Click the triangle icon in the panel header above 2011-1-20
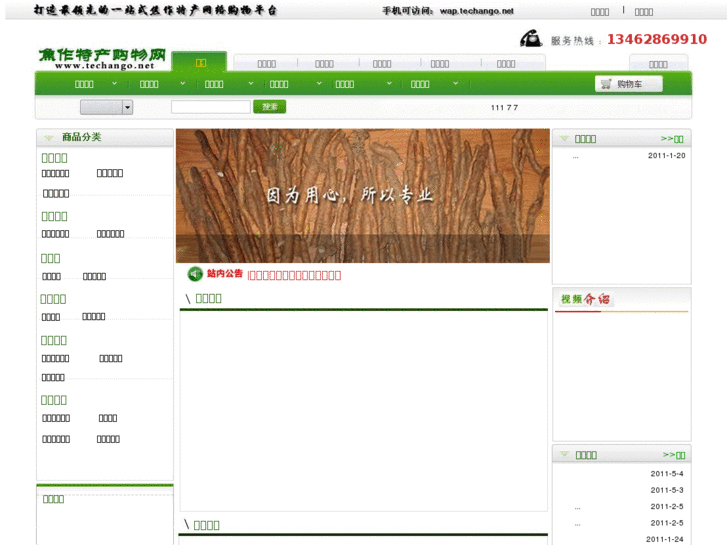The height and width of the screenshot is (545, 727). click(x=564, y=138)
